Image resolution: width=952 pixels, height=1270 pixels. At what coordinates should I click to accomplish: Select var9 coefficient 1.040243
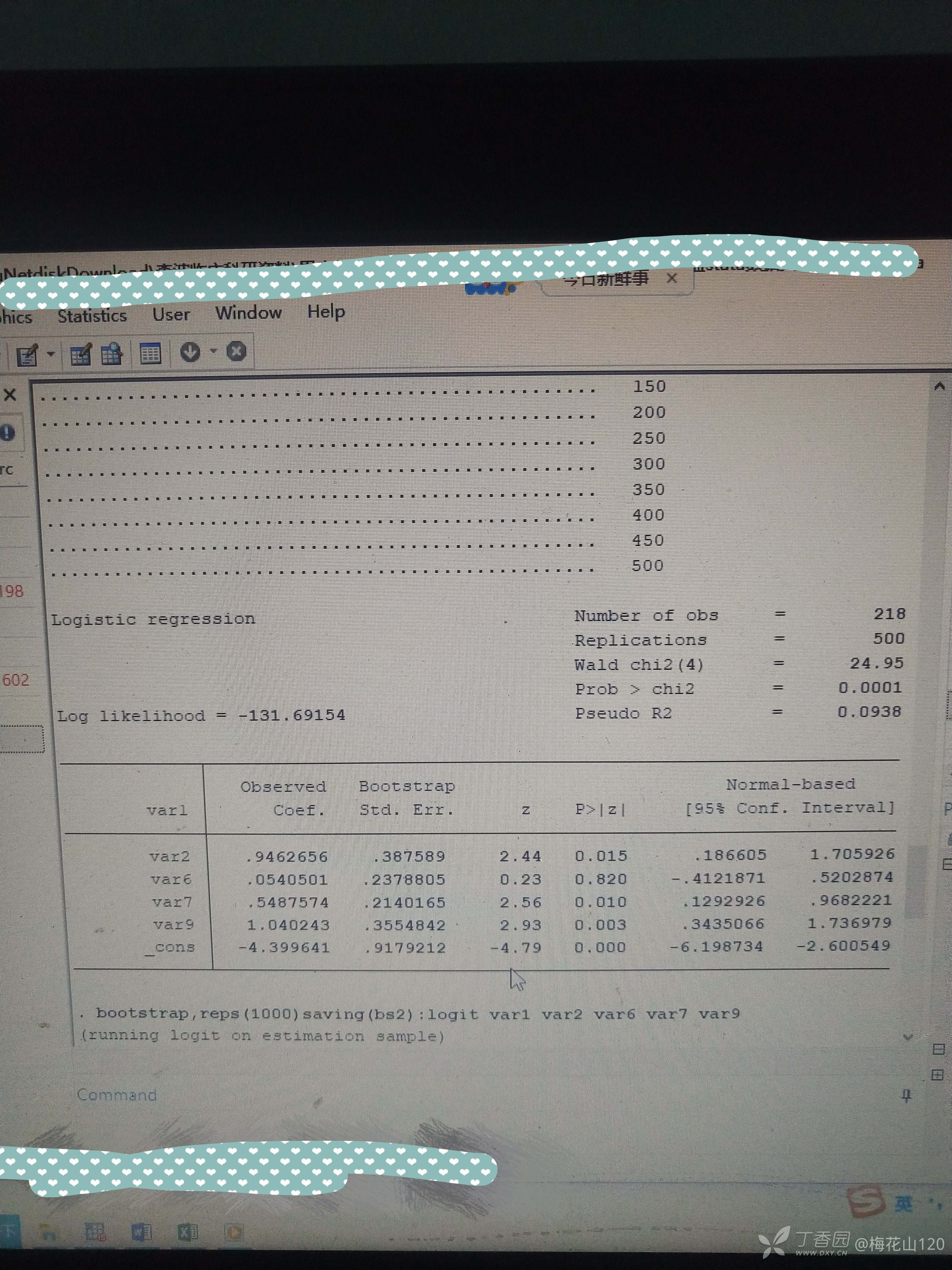pyautogui.click(x=288, y=925)
